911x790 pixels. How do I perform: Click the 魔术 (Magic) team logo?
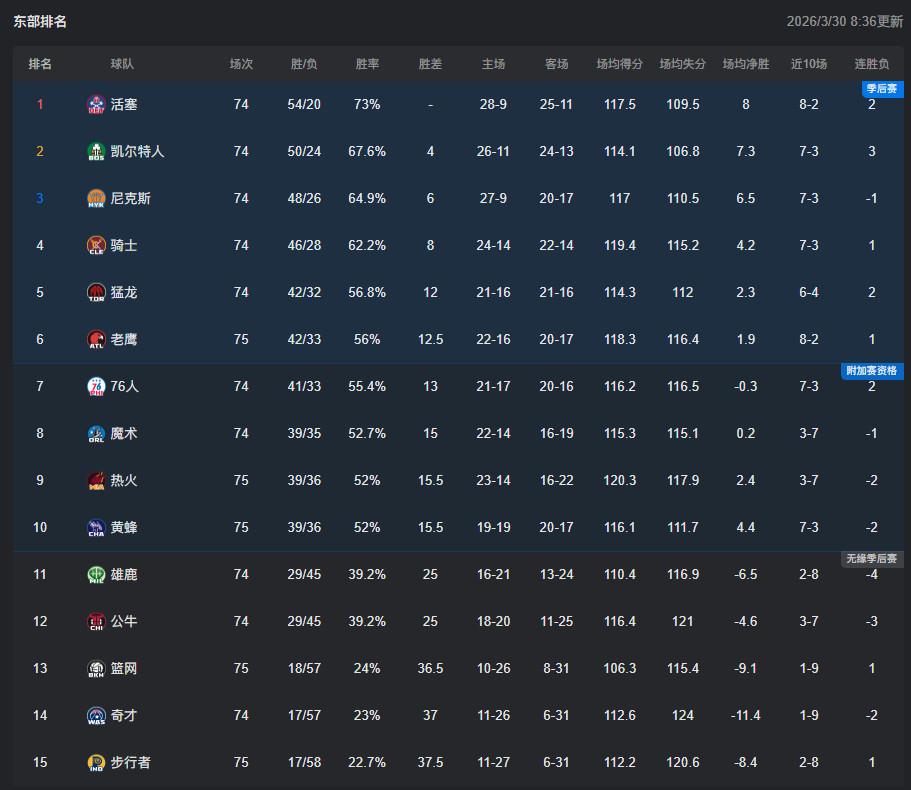[96, 433]
